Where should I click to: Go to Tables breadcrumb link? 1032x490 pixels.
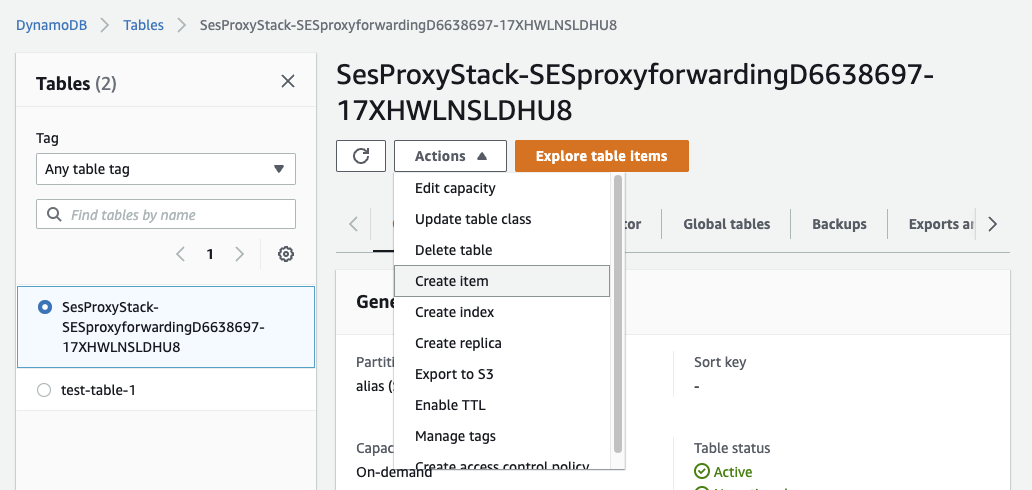click(143, 26)
